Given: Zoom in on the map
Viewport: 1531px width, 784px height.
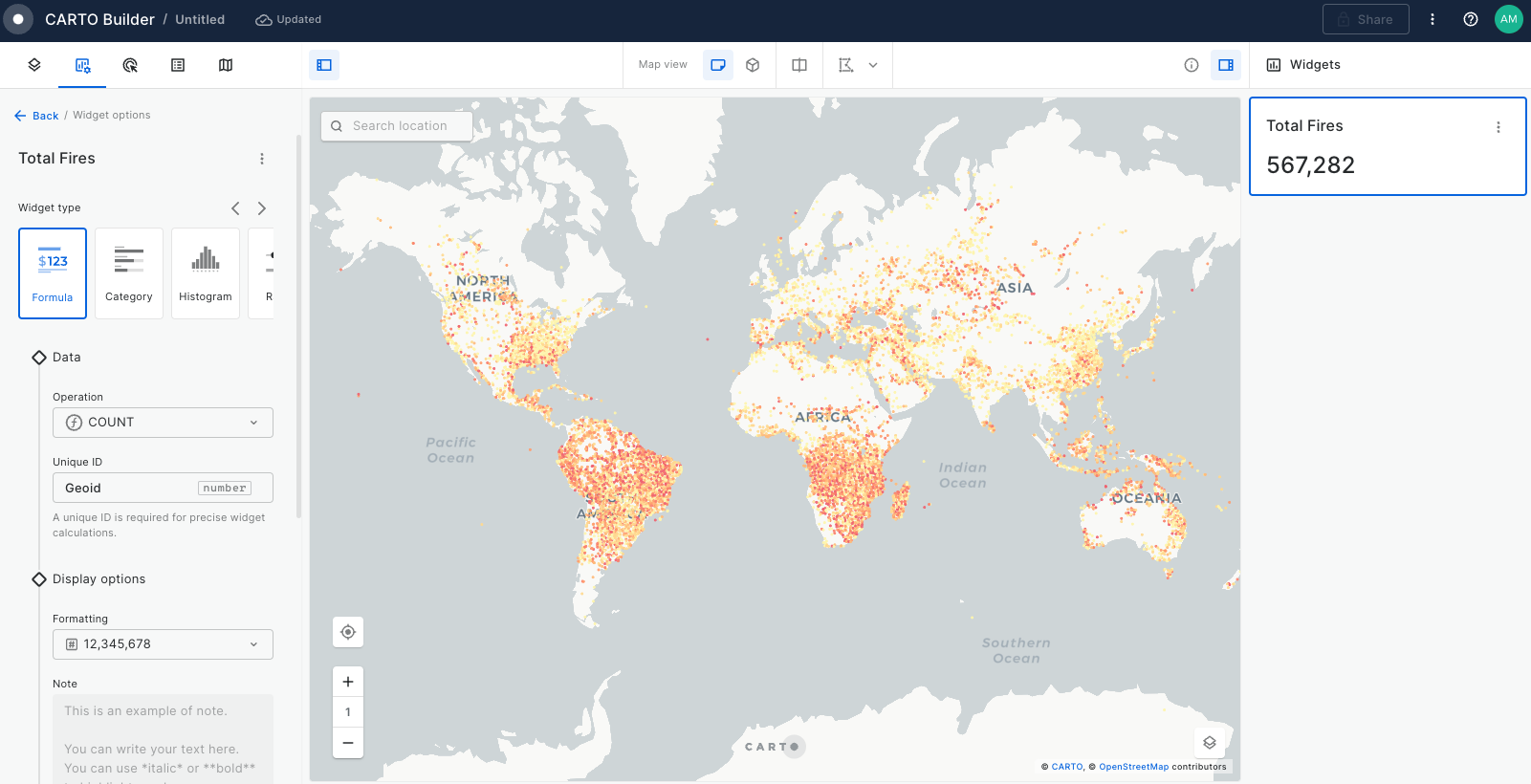Looking at the screenshot, I should pos(348,682).
